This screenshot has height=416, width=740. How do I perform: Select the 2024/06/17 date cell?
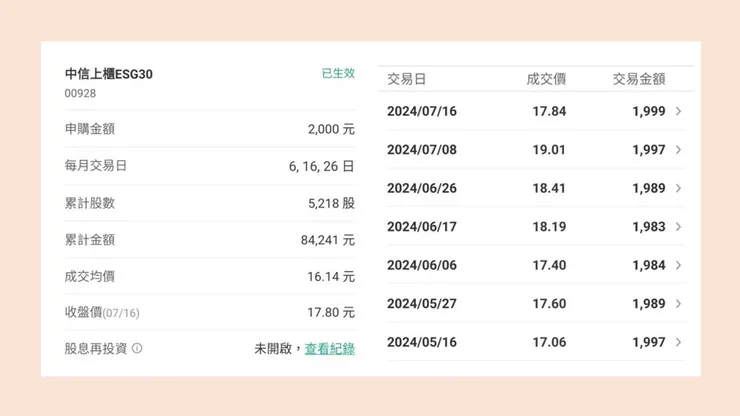422,227
